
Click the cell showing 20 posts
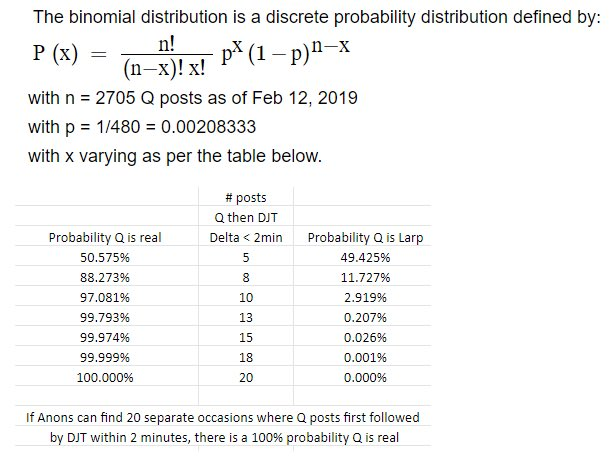point(246,377)
